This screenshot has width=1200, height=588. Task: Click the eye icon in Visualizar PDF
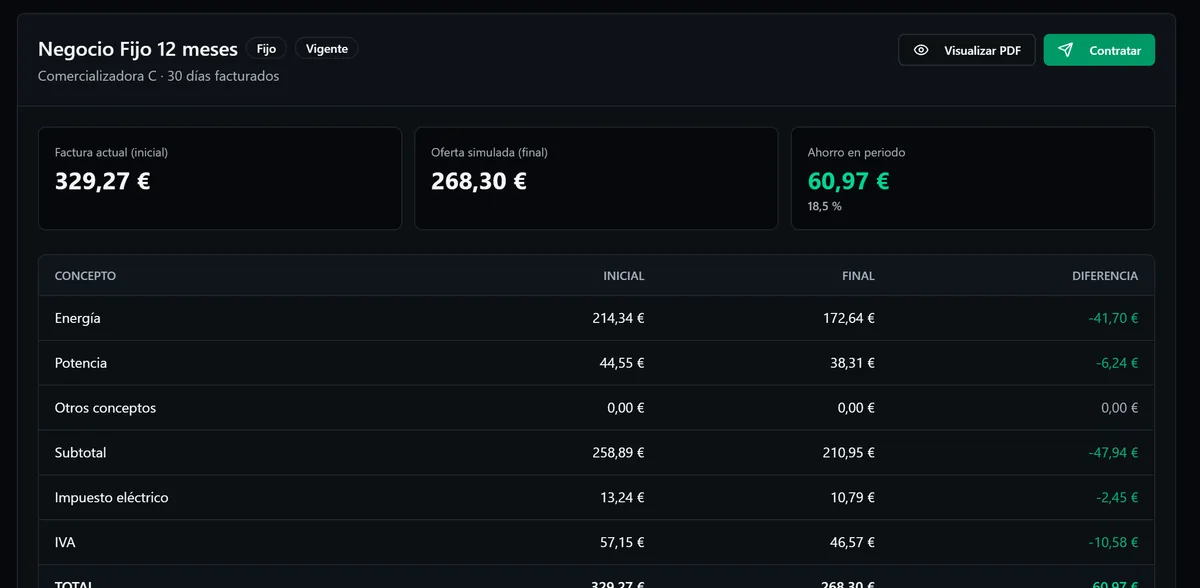pos(921,50)
